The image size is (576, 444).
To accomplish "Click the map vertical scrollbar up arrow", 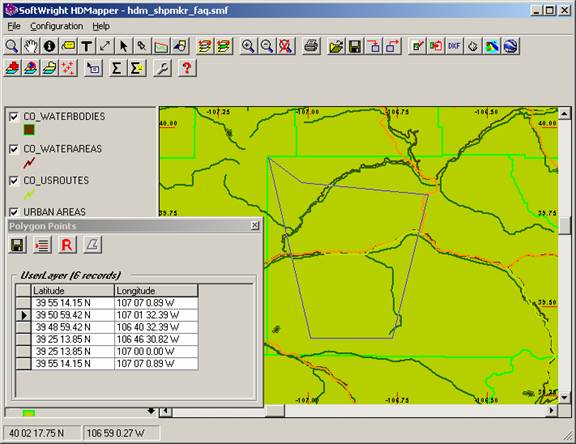I will coord(565,113).
